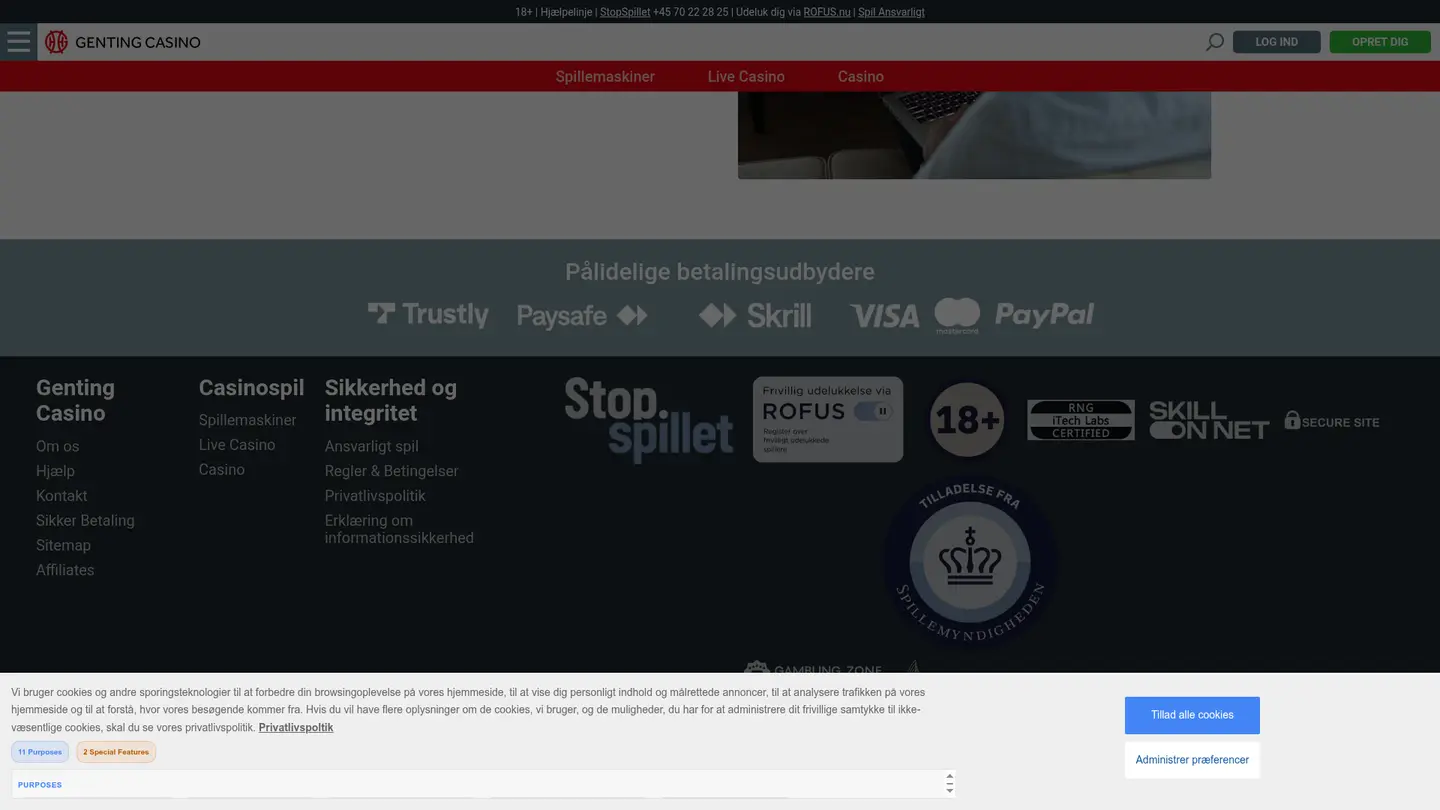Open Spillemaskiner link under Casinospil

click(x=247, y=420)
